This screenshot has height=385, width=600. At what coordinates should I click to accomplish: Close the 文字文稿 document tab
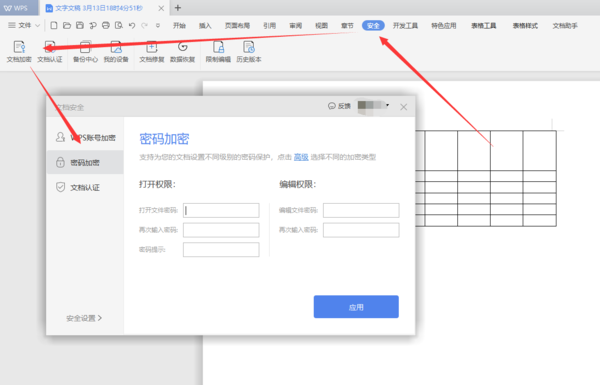click(x=161, y=8)
